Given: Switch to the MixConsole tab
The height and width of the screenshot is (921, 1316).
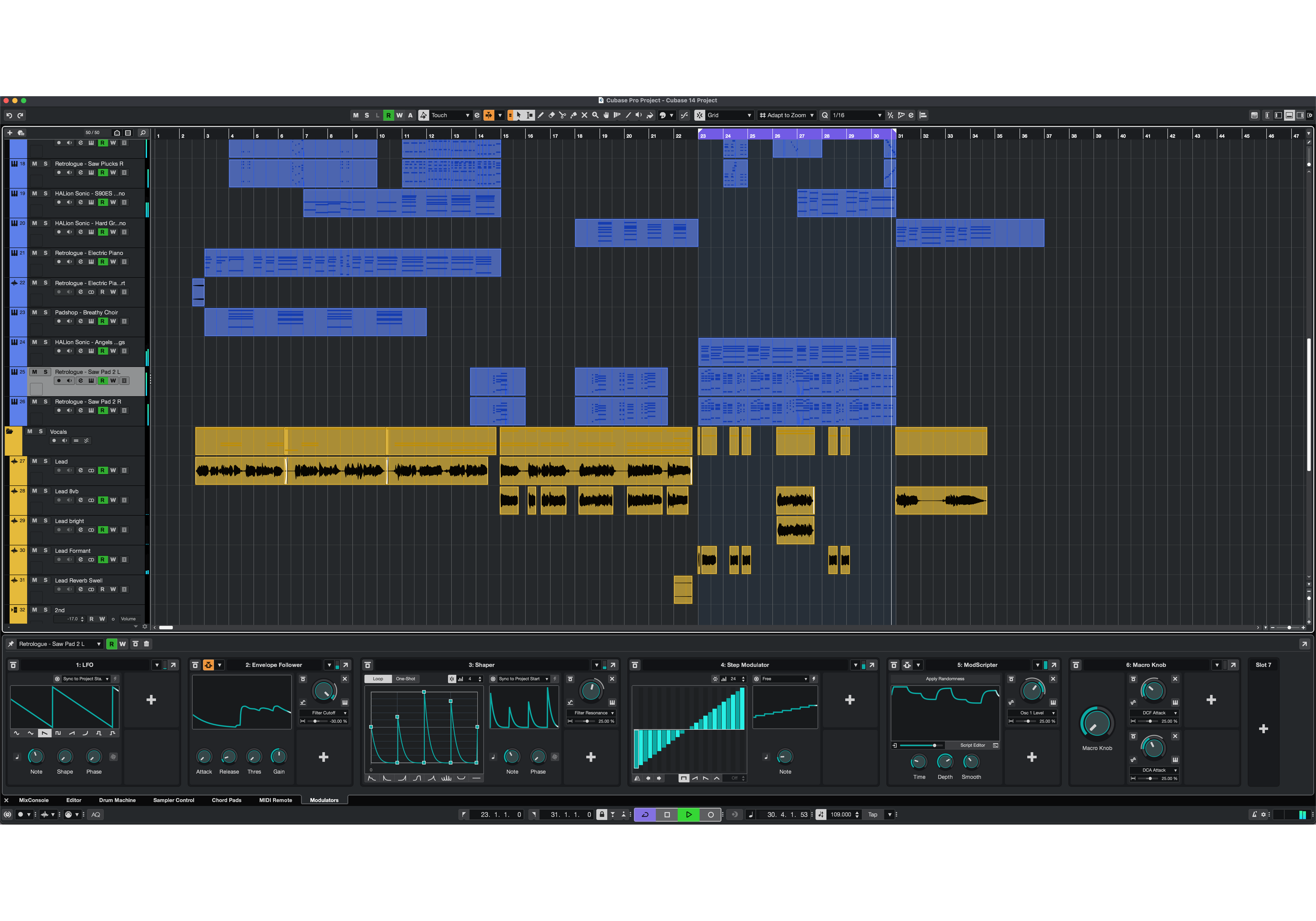Looking at the screenshot, I should coord(34,800).
